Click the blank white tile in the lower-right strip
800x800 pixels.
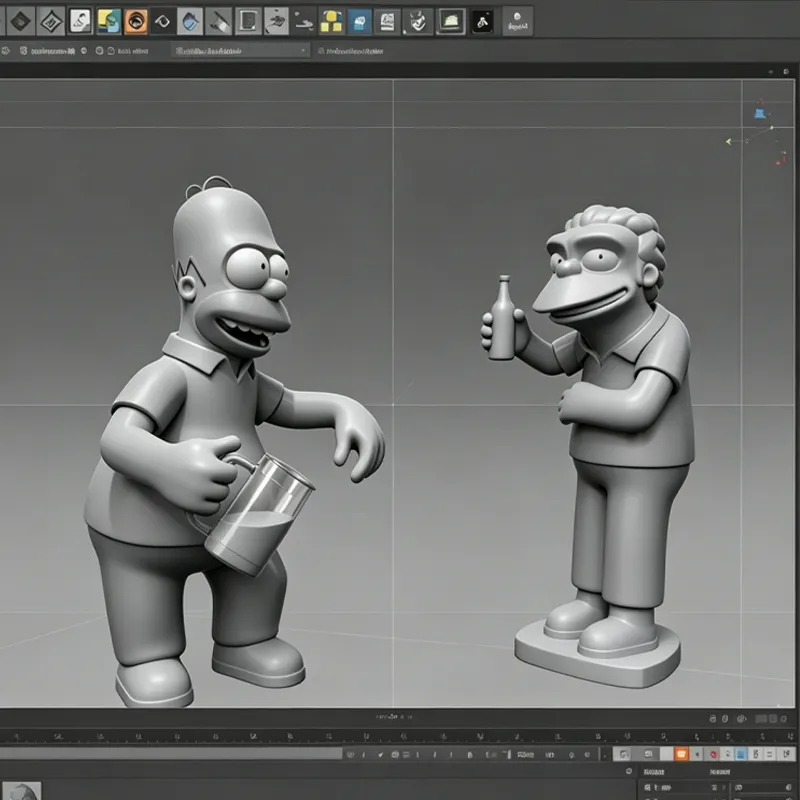pos(666,754)
